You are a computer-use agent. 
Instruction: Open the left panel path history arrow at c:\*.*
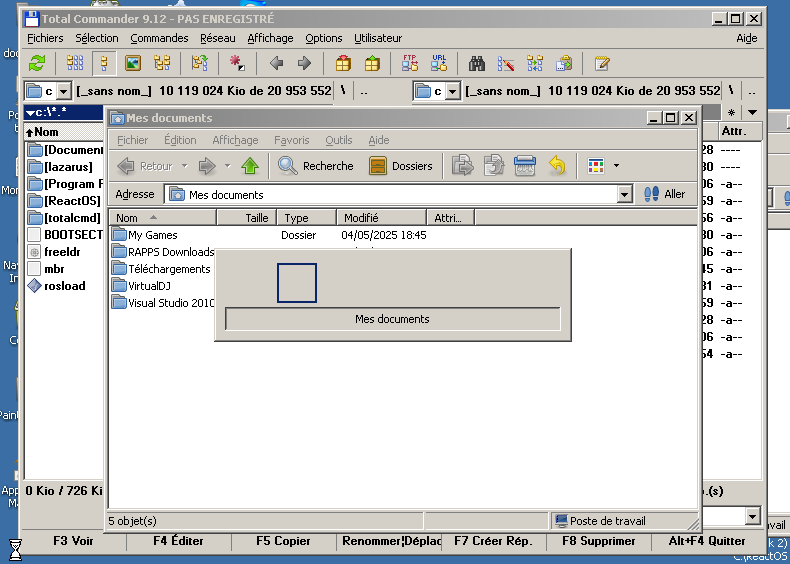[30, 112]
